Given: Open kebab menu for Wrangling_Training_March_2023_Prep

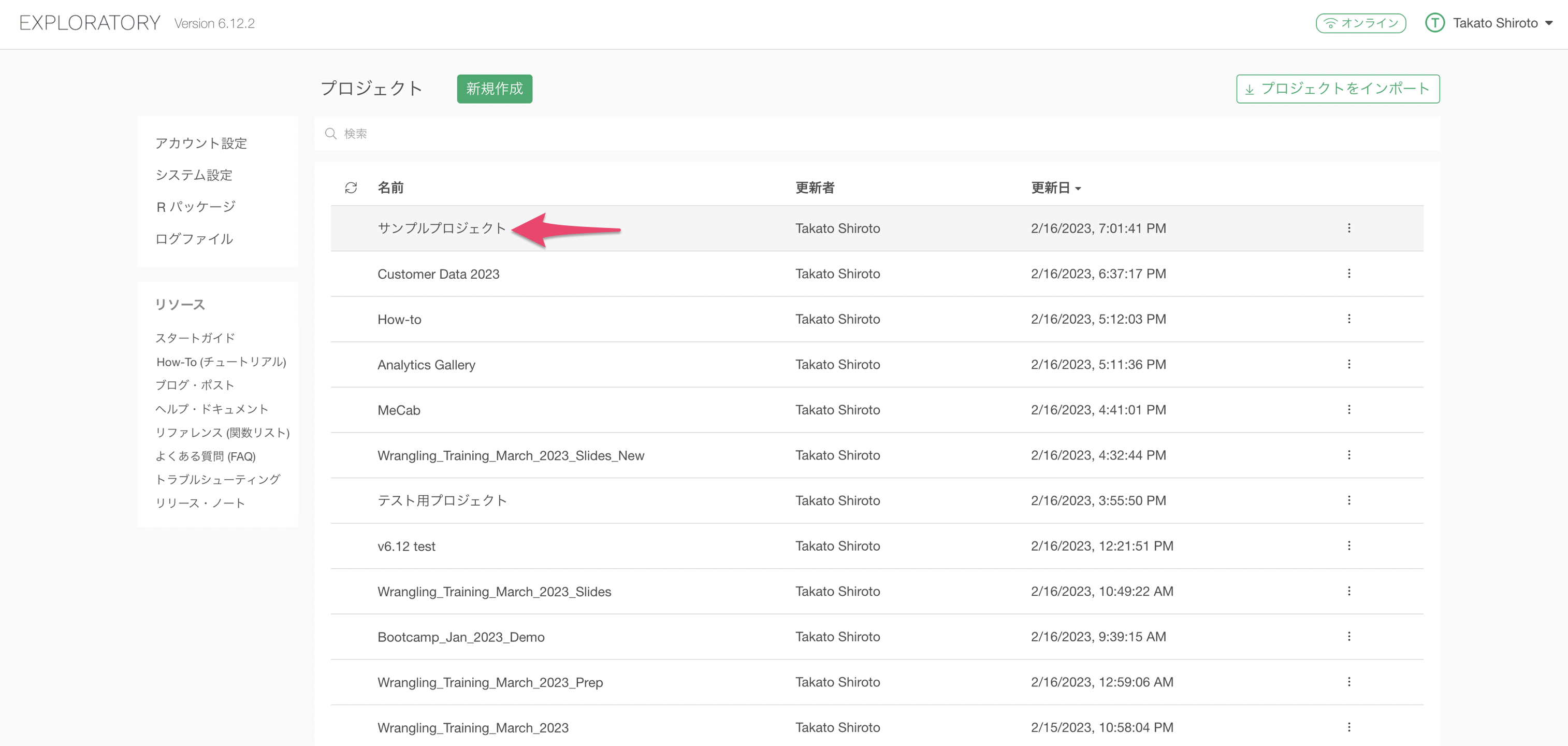Looking at the screenshot, I should pos(1349,681).
